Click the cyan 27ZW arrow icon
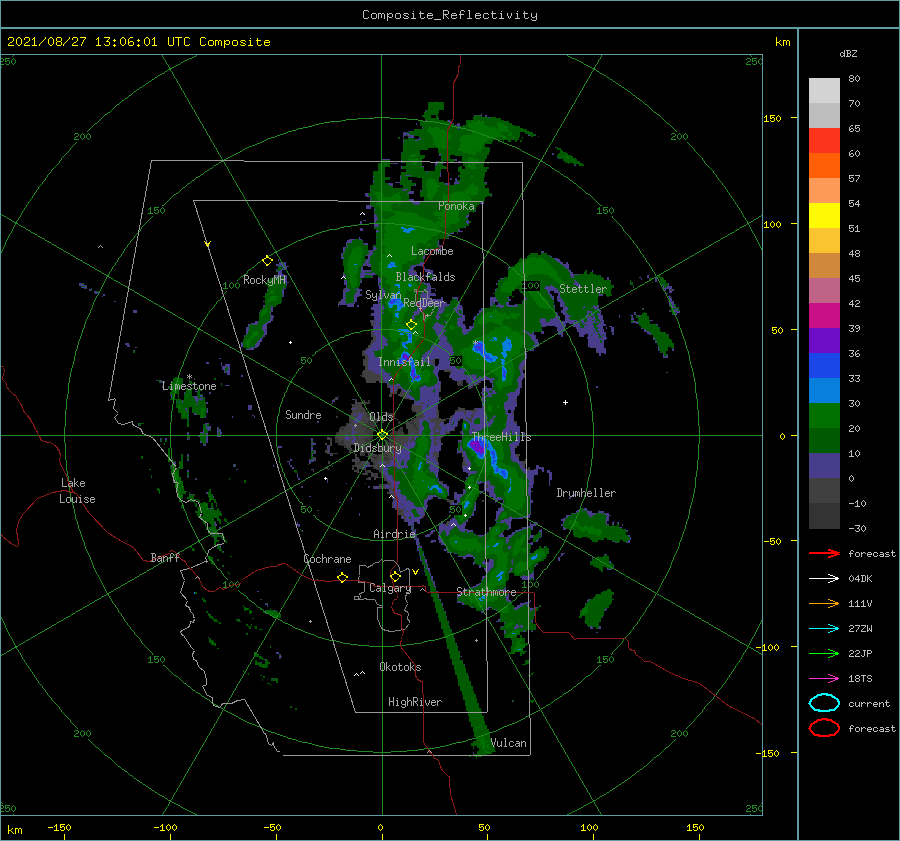This screenshot has width=900, height=841. coord(824,629)
